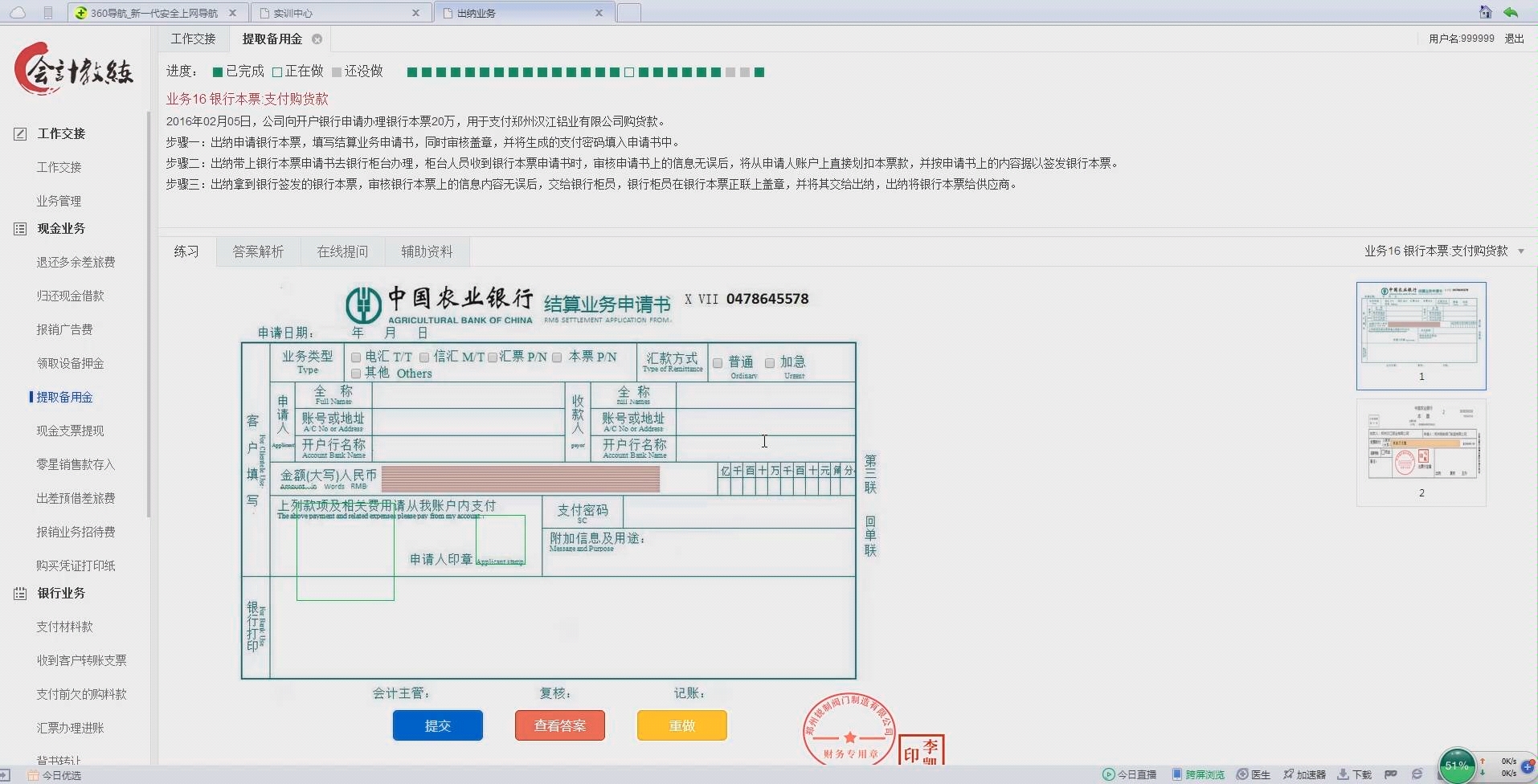Click the 查看答案 answer button
The width and height of the screenshot is (1538, 784).
coord(559,725)
